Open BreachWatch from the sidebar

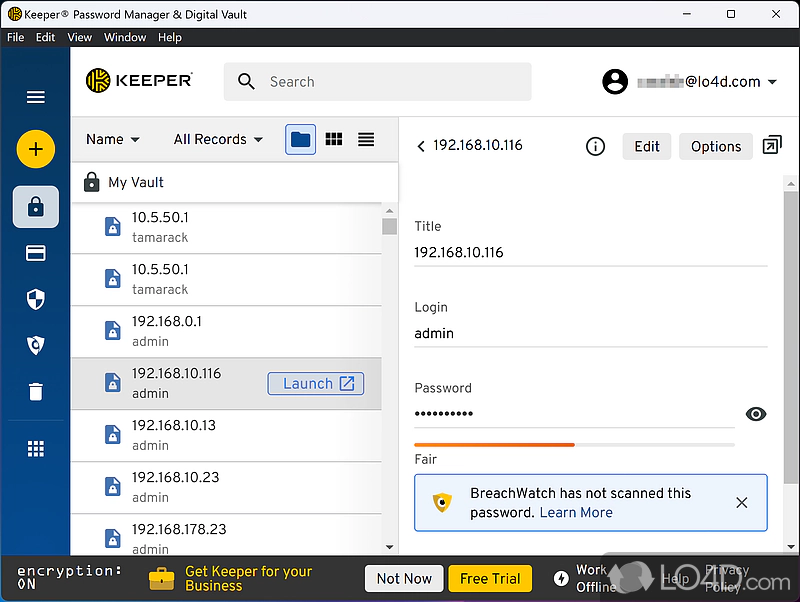[x=36, y=346]
